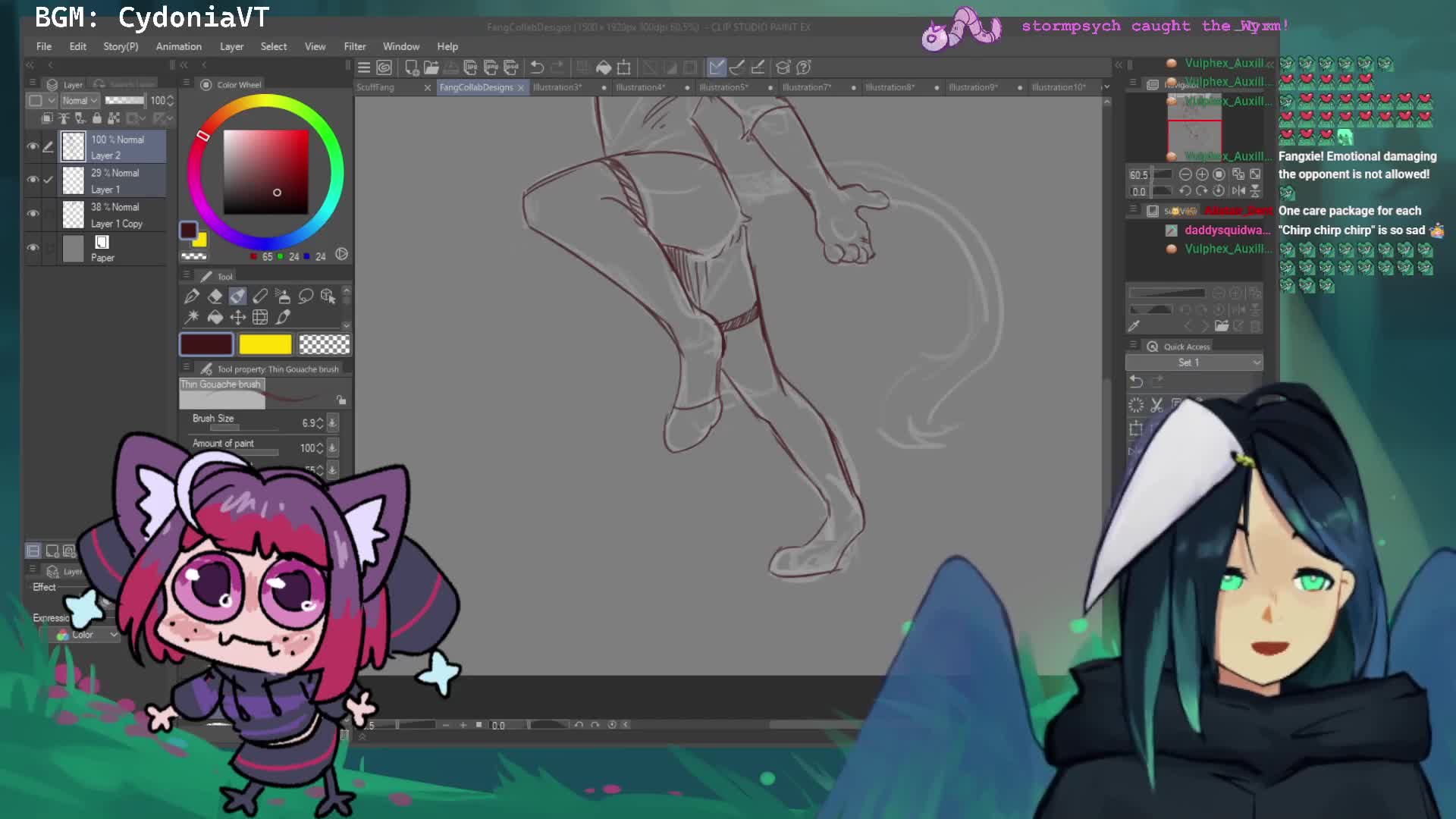Click Rotate left icon in Navigator
The height and width of the screenshot is (819, 1456).
pos(1185,191)
